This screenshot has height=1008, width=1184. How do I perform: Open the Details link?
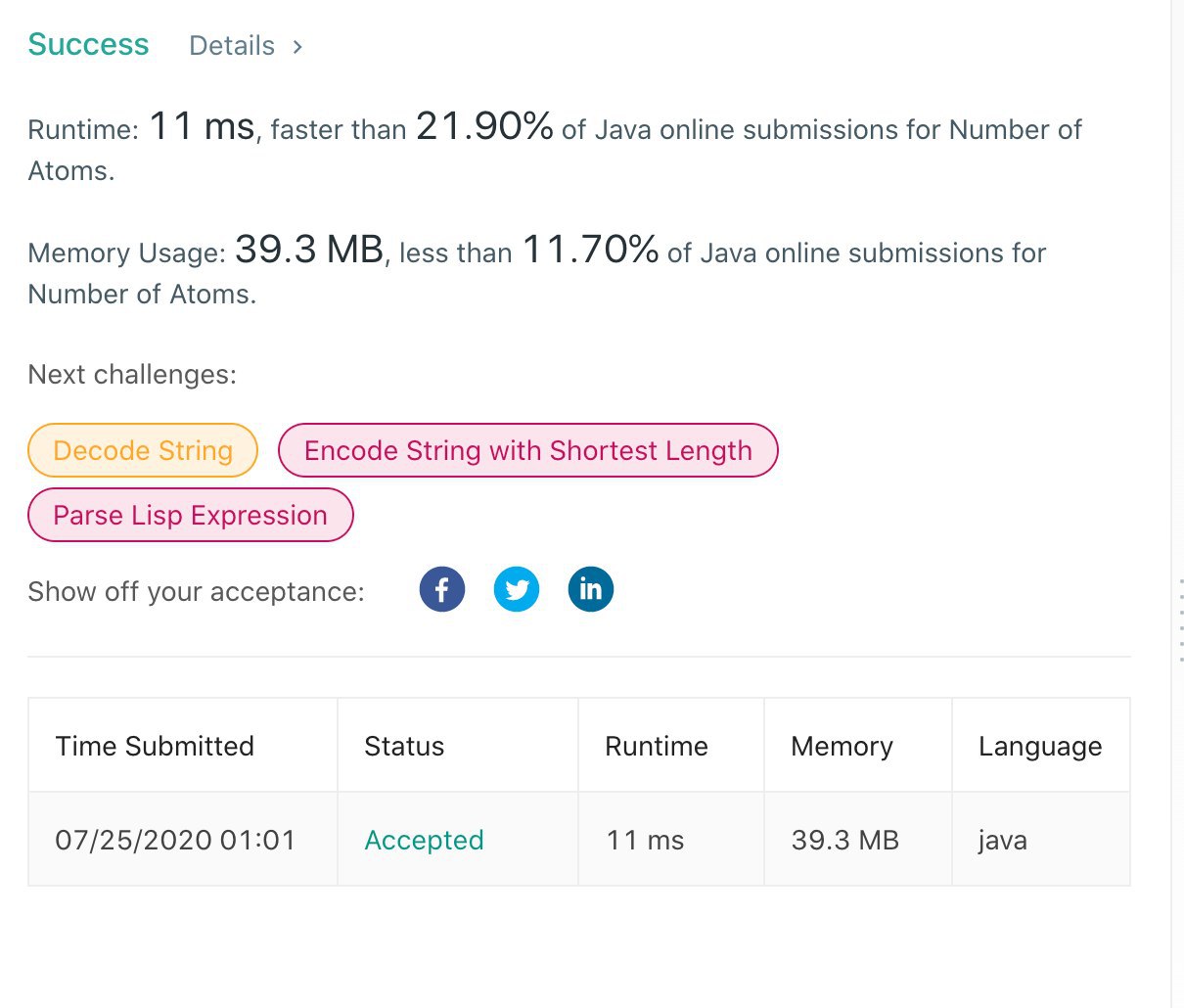point(232,46)
